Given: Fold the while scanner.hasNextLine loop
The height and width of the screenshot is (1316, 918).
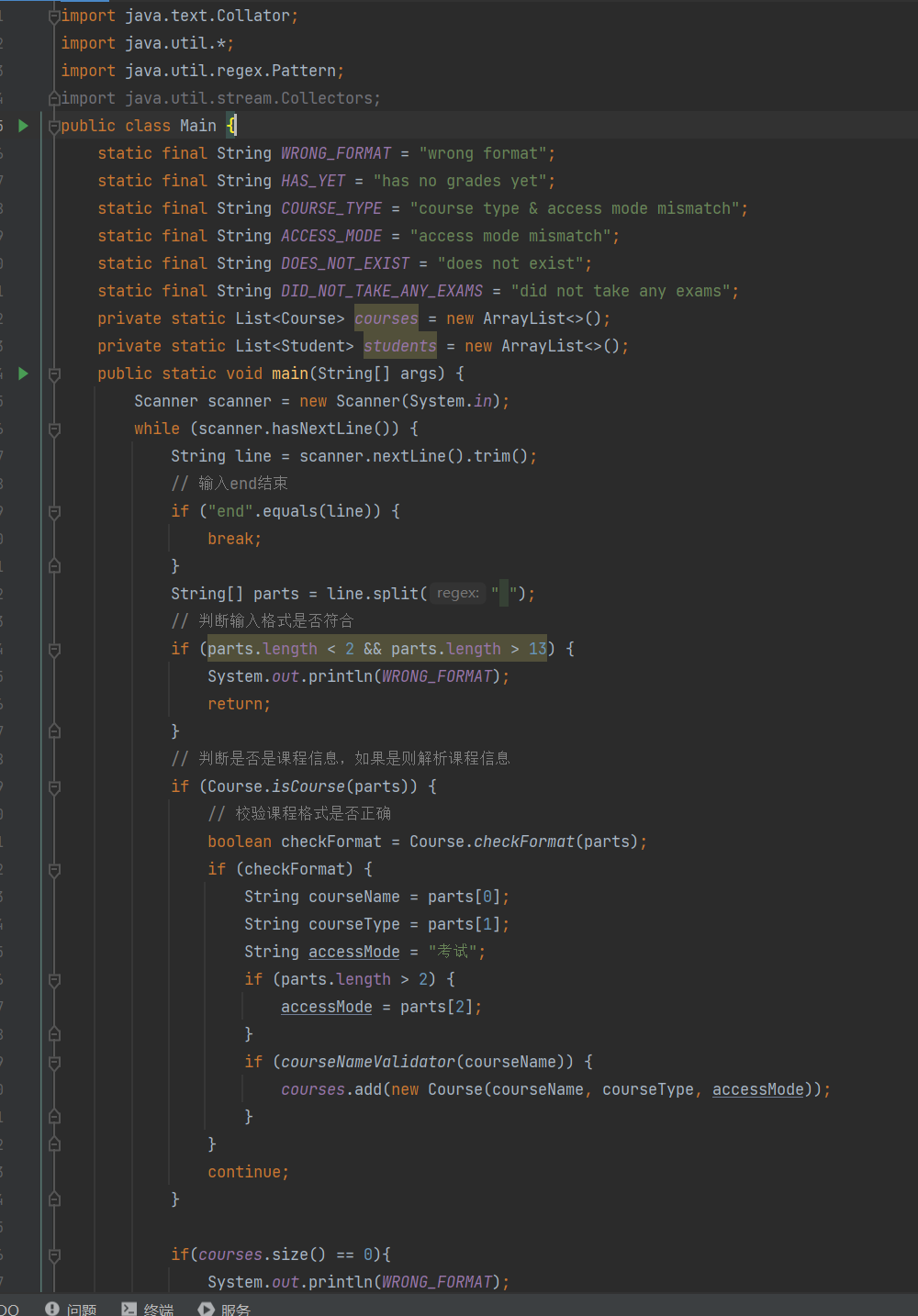Looking at the screenshot, I should pyautogui.click(x=54, y=429).
